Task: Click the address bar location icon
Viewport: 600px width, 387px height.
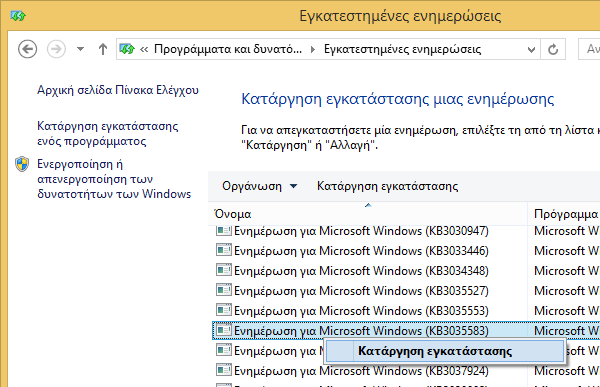Action: tap(127, 49)
